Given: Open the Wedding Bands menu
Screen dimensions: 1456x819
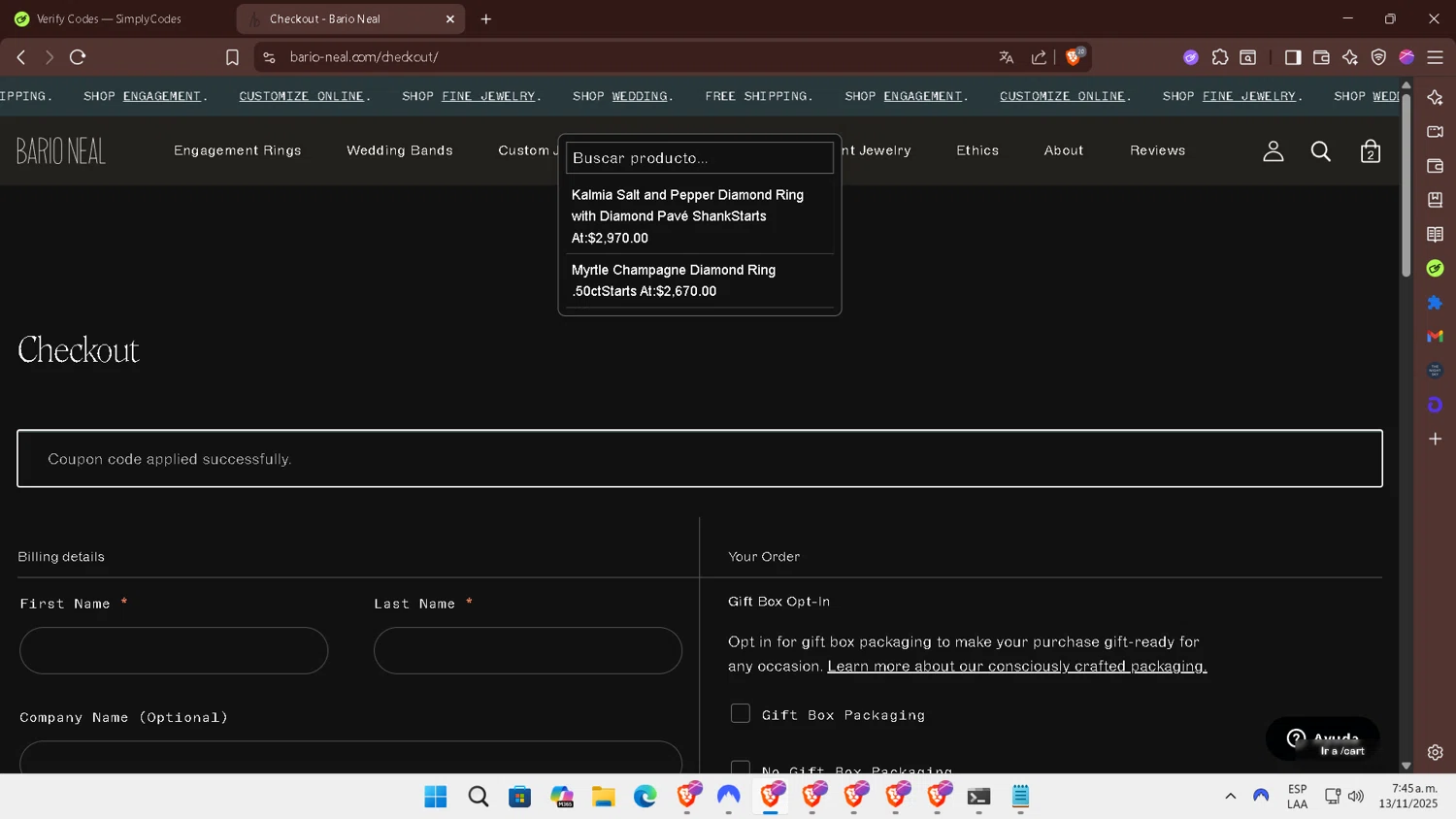Looking at the screenshot, I should (400, 150).
